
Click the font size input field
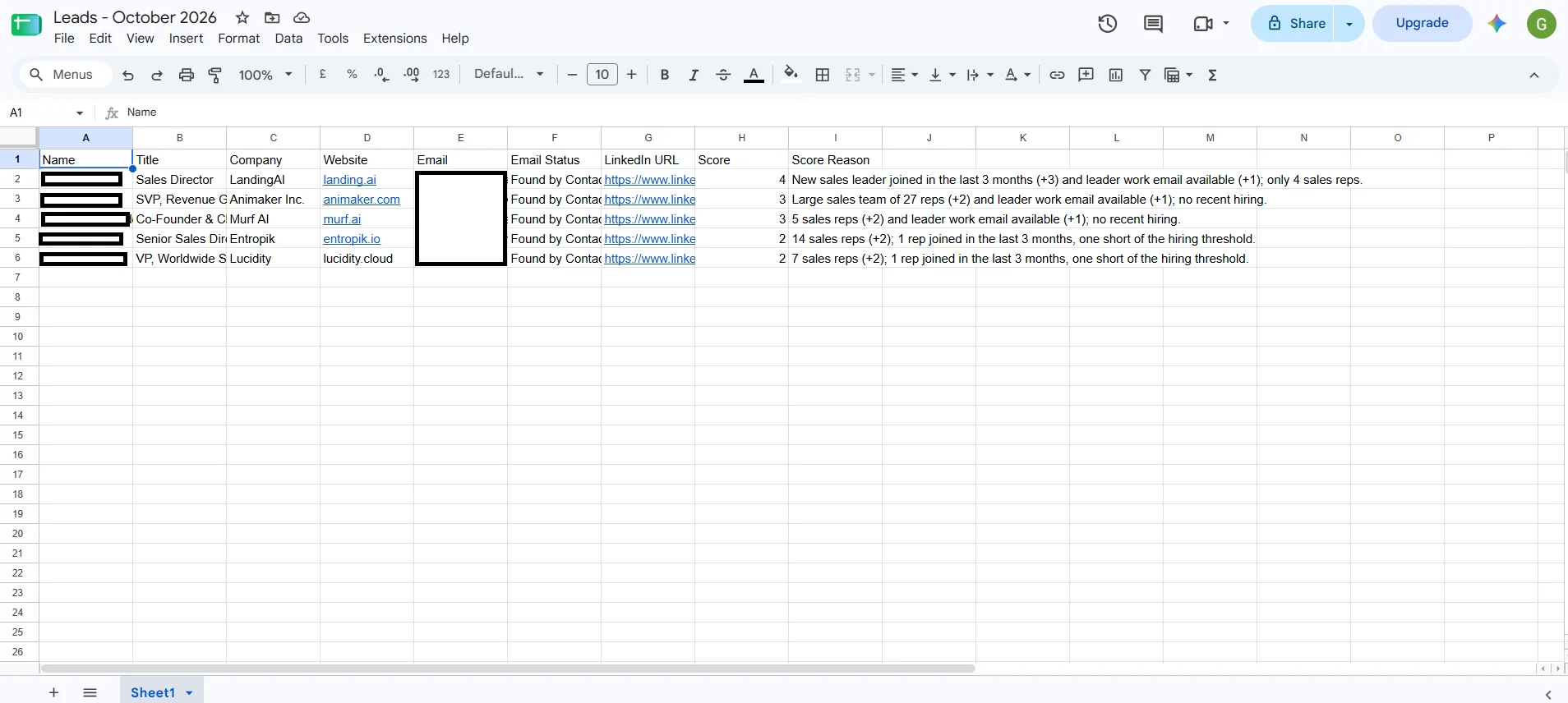click(602, 75)
